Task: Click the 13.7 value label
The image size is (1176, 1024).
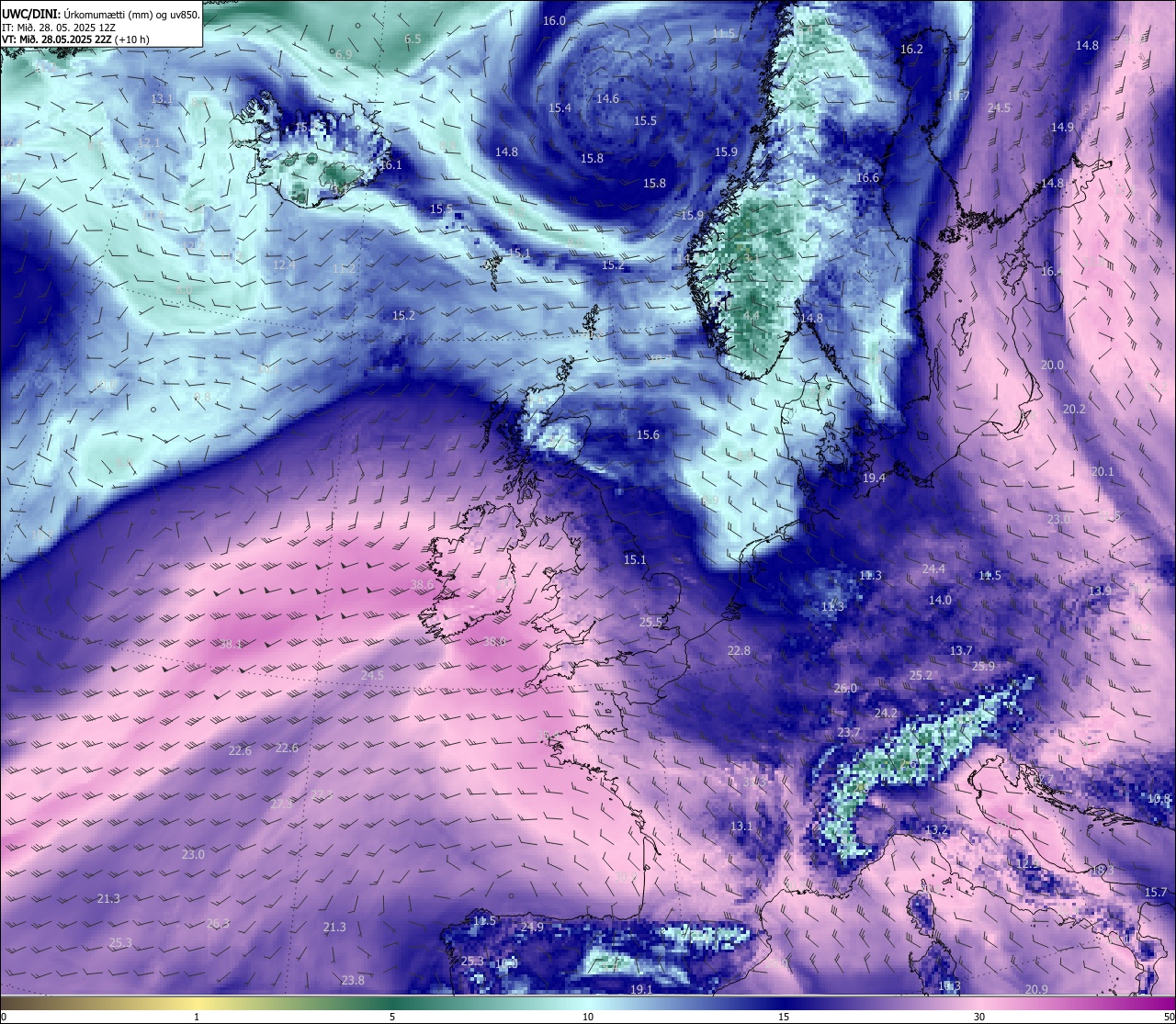Action: (961, 650)
